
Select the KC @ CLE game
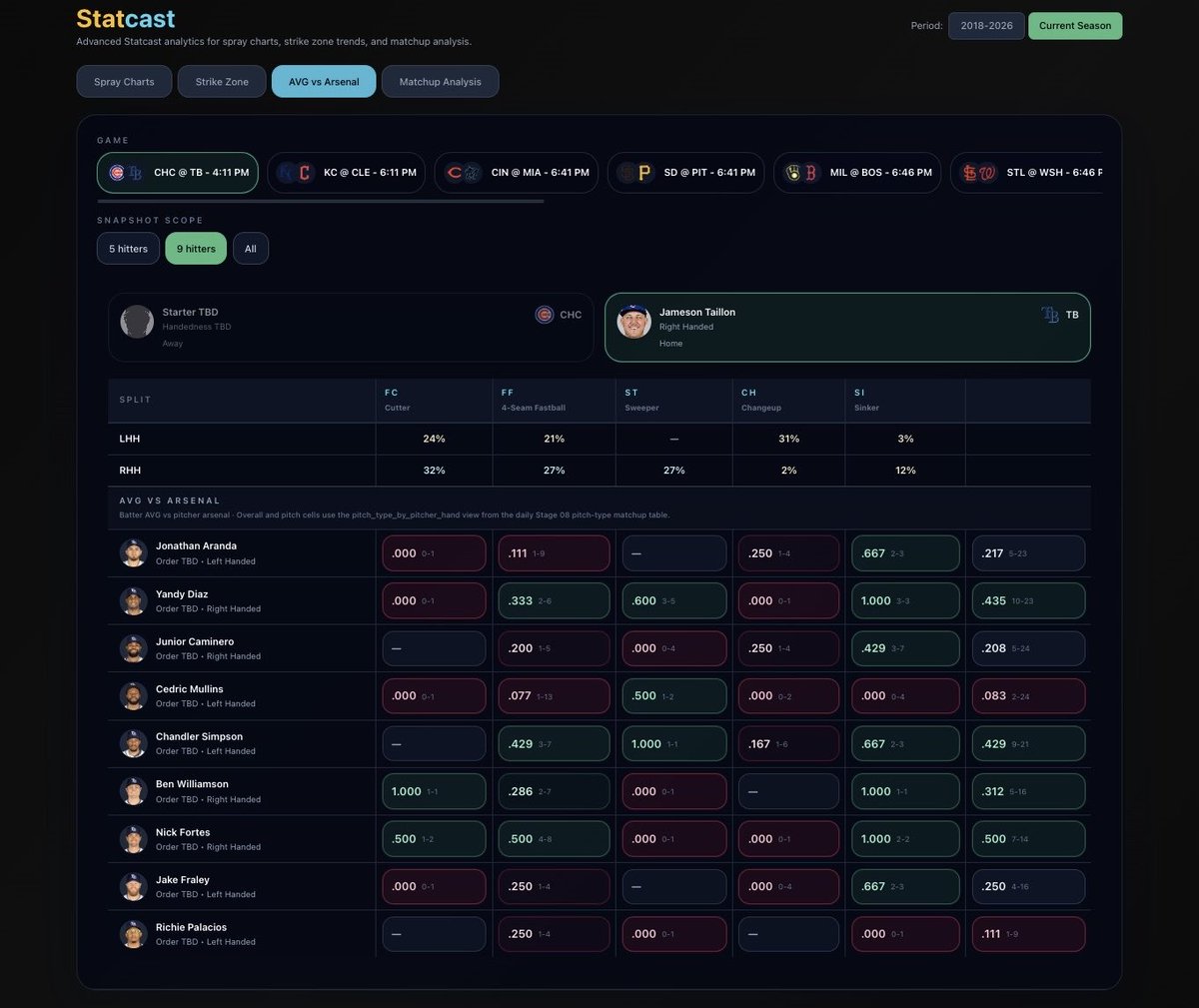[x=346, y=173]
